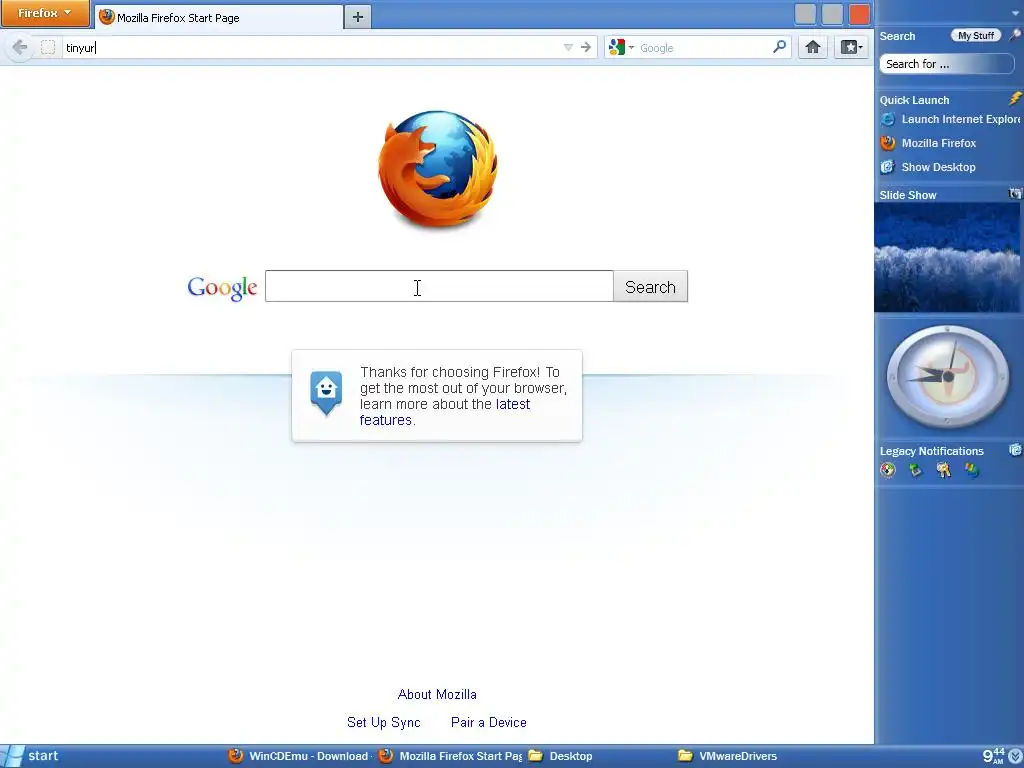The width and height of the screenshot is (1024, 768).
Task: Open a new tab with the plus button
Action: [357, 18]
